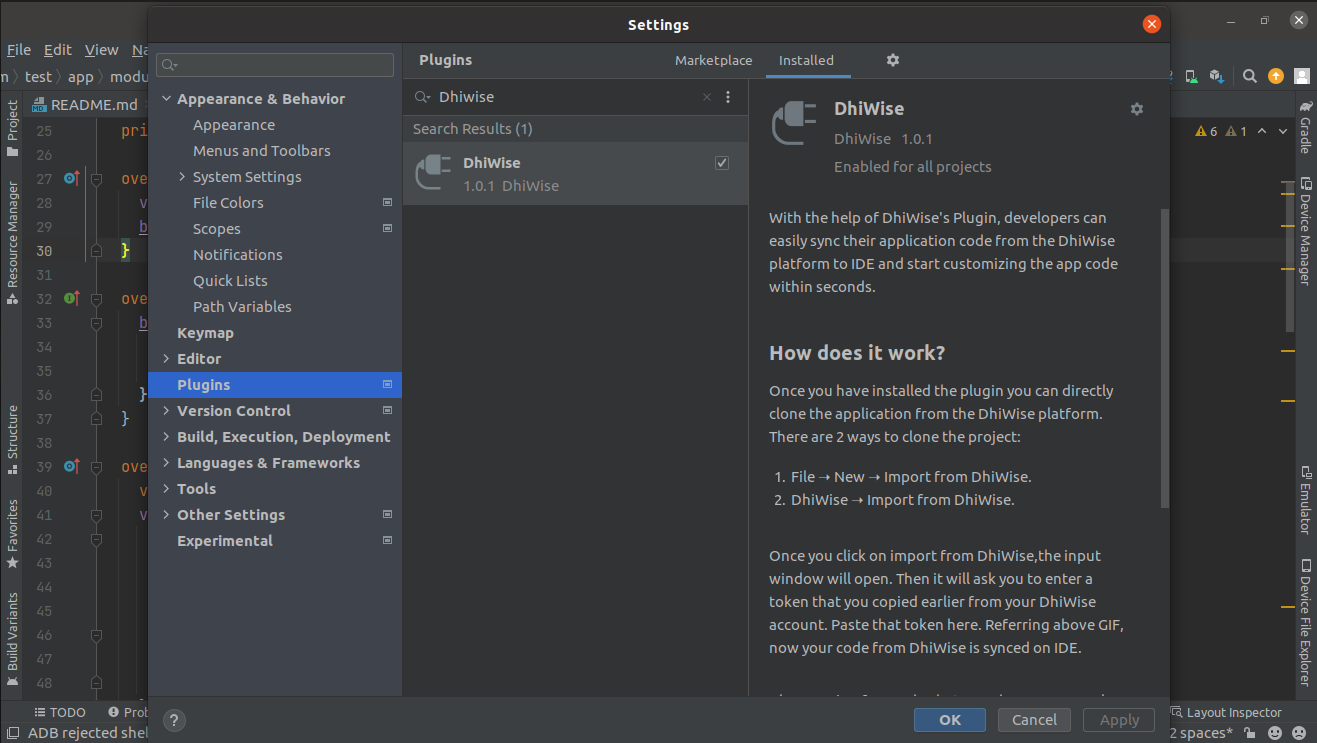Image resolution: width=1317 pixels, height=743 pixels.
Task: Click the orange update arrow icon in toolbar
Action: point(1275,76)
